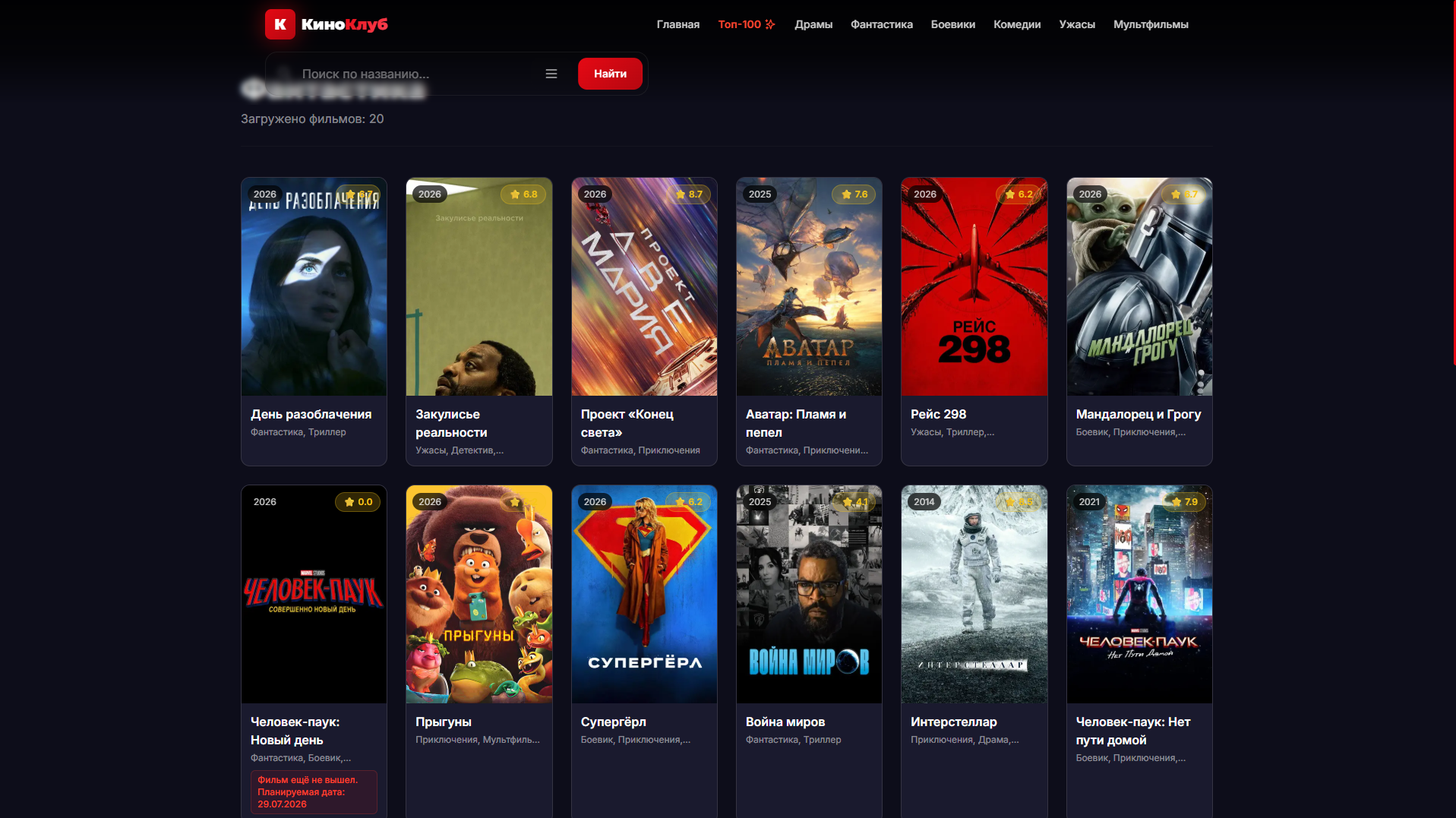Click the Человек-паук: Нет пути домой title
This screenshot has width=1456, height=818.
coord(1133,731)
